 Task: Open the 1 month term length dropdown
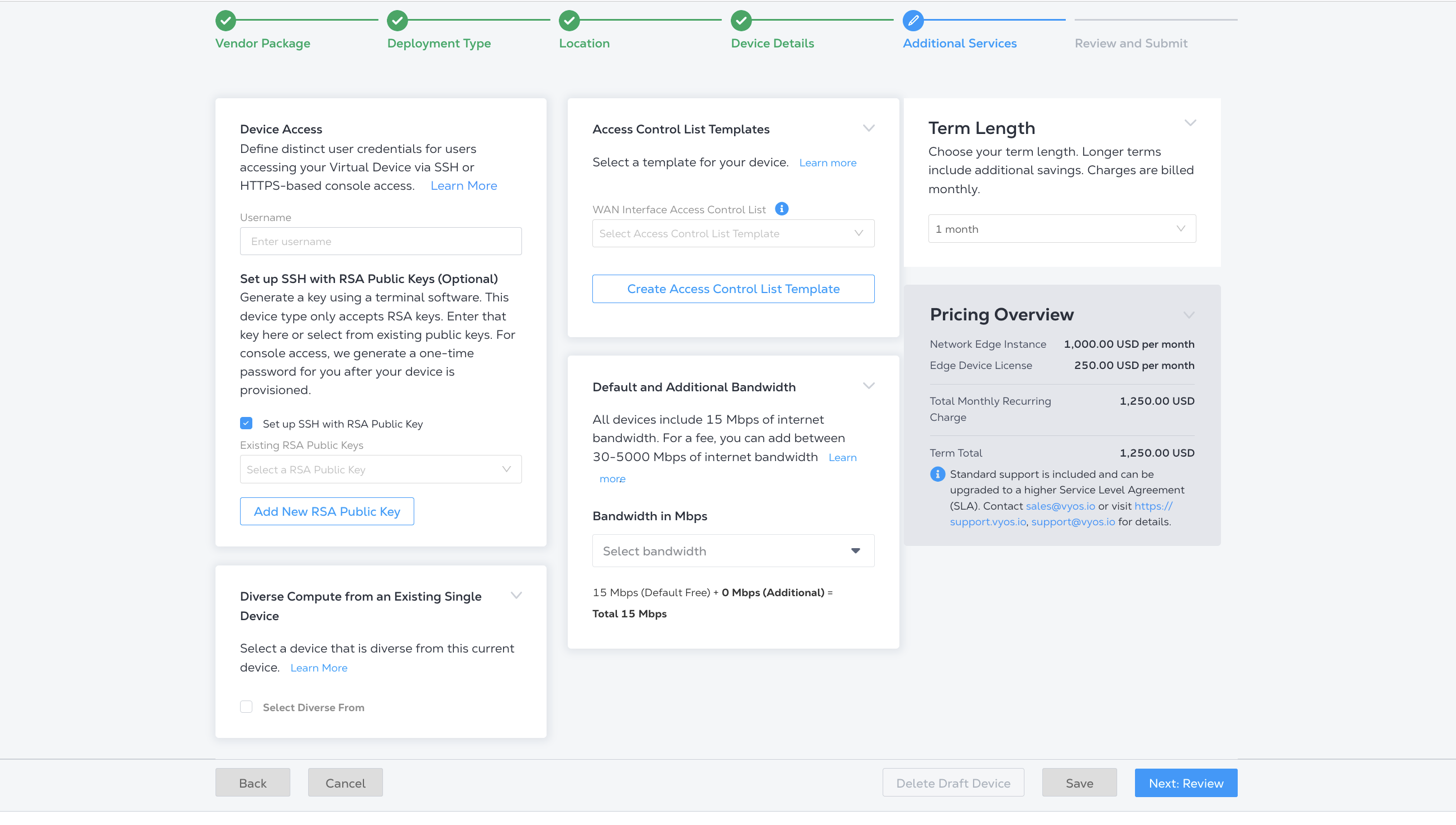tap(1062, 229)
